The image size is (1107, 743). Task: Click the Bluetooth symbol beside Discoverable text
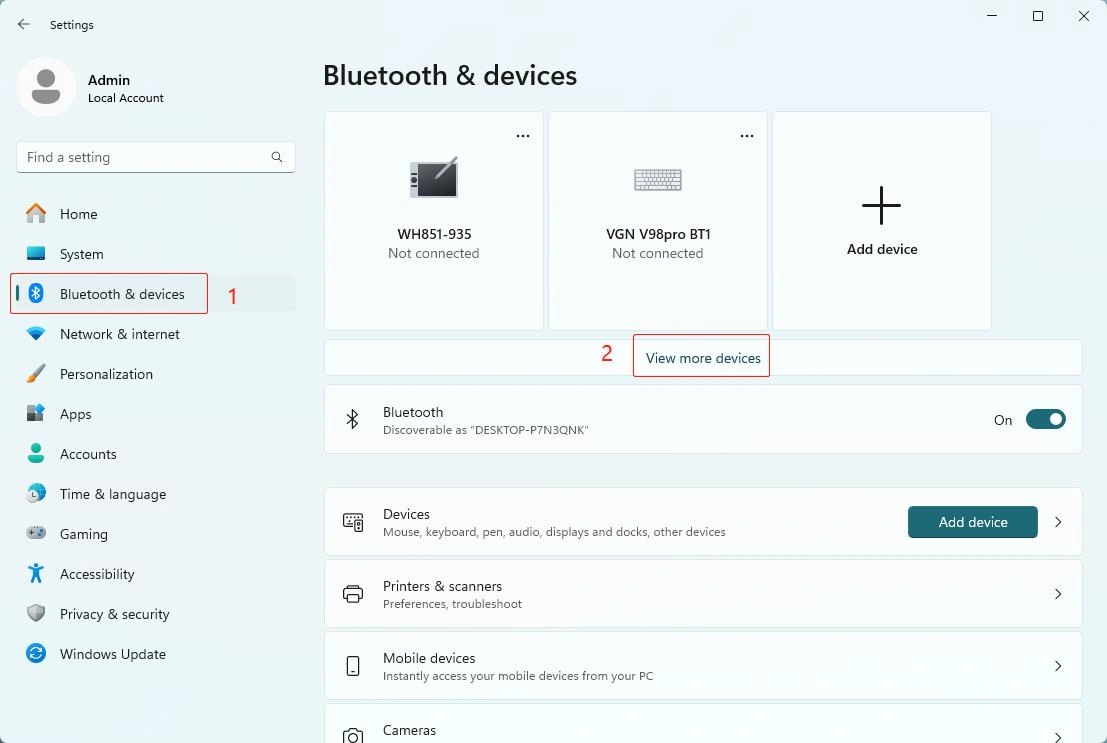pos(352,420)
